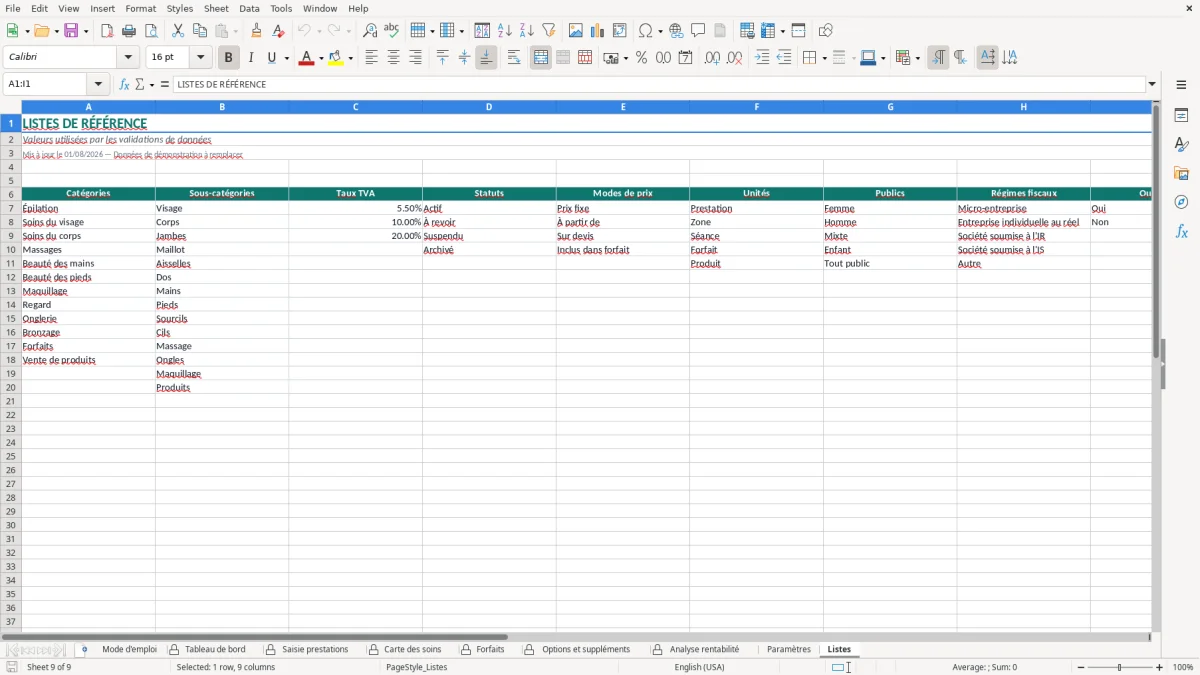Toggle Wrap Text
The height and width of the screenshot is (675, 1200).
click(514, 58)
